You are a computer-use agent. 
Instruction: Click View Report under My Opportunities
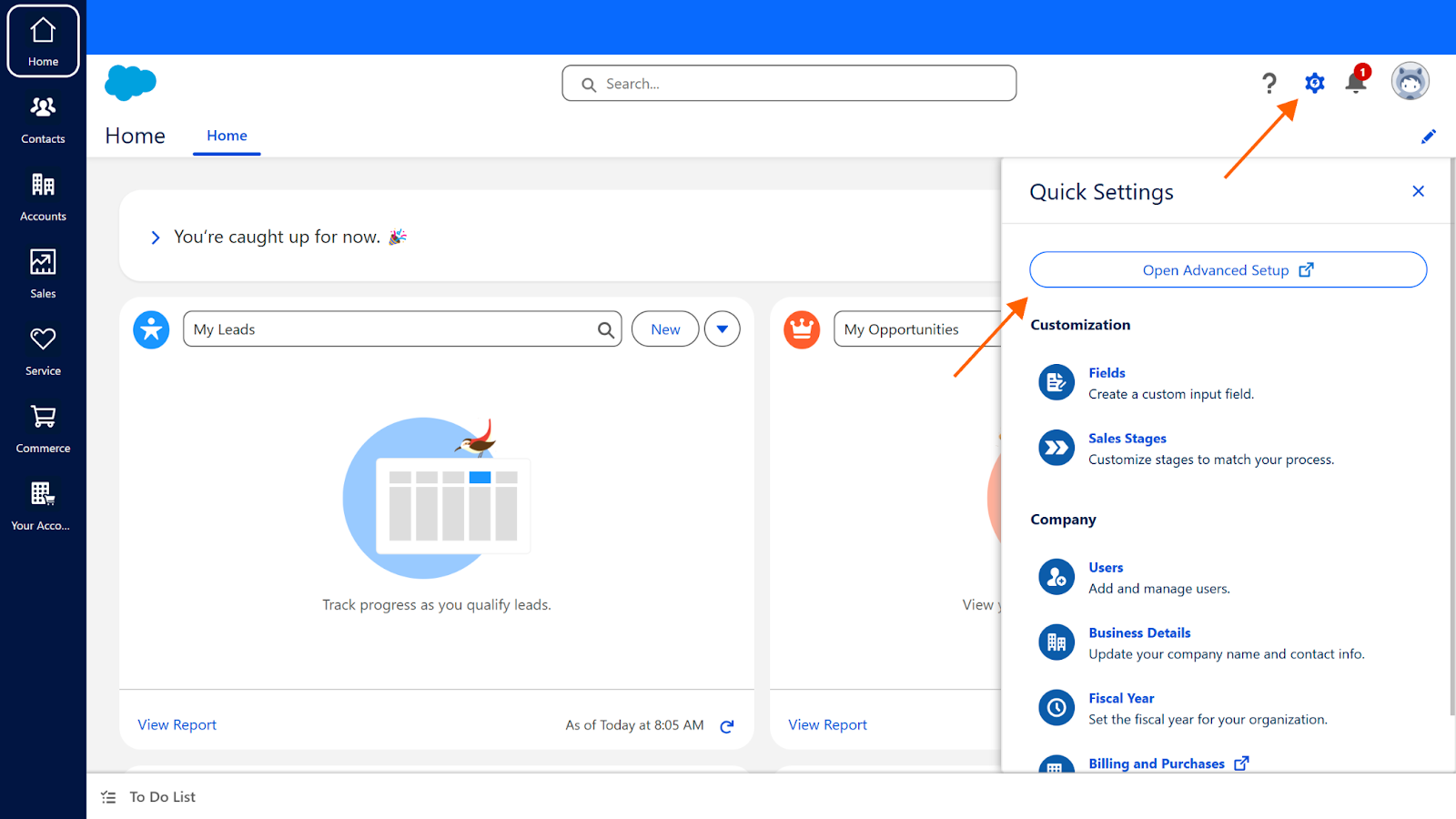click(x=828, y=725)
